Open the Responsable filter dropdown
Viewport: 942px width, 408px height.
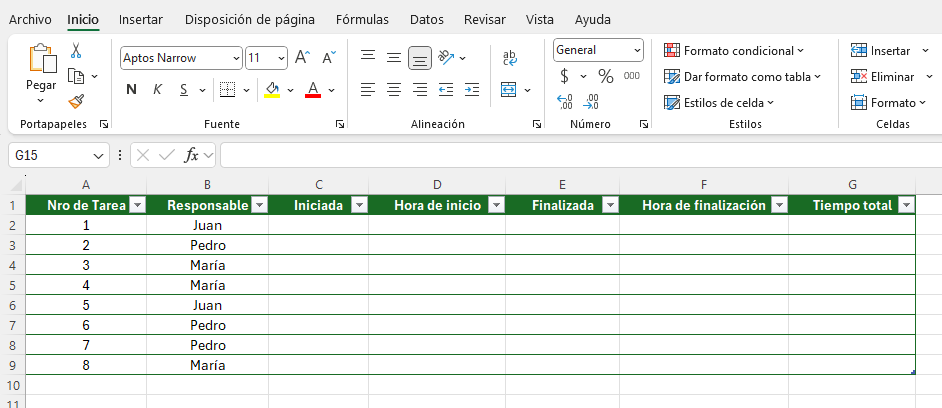point(260,206)
